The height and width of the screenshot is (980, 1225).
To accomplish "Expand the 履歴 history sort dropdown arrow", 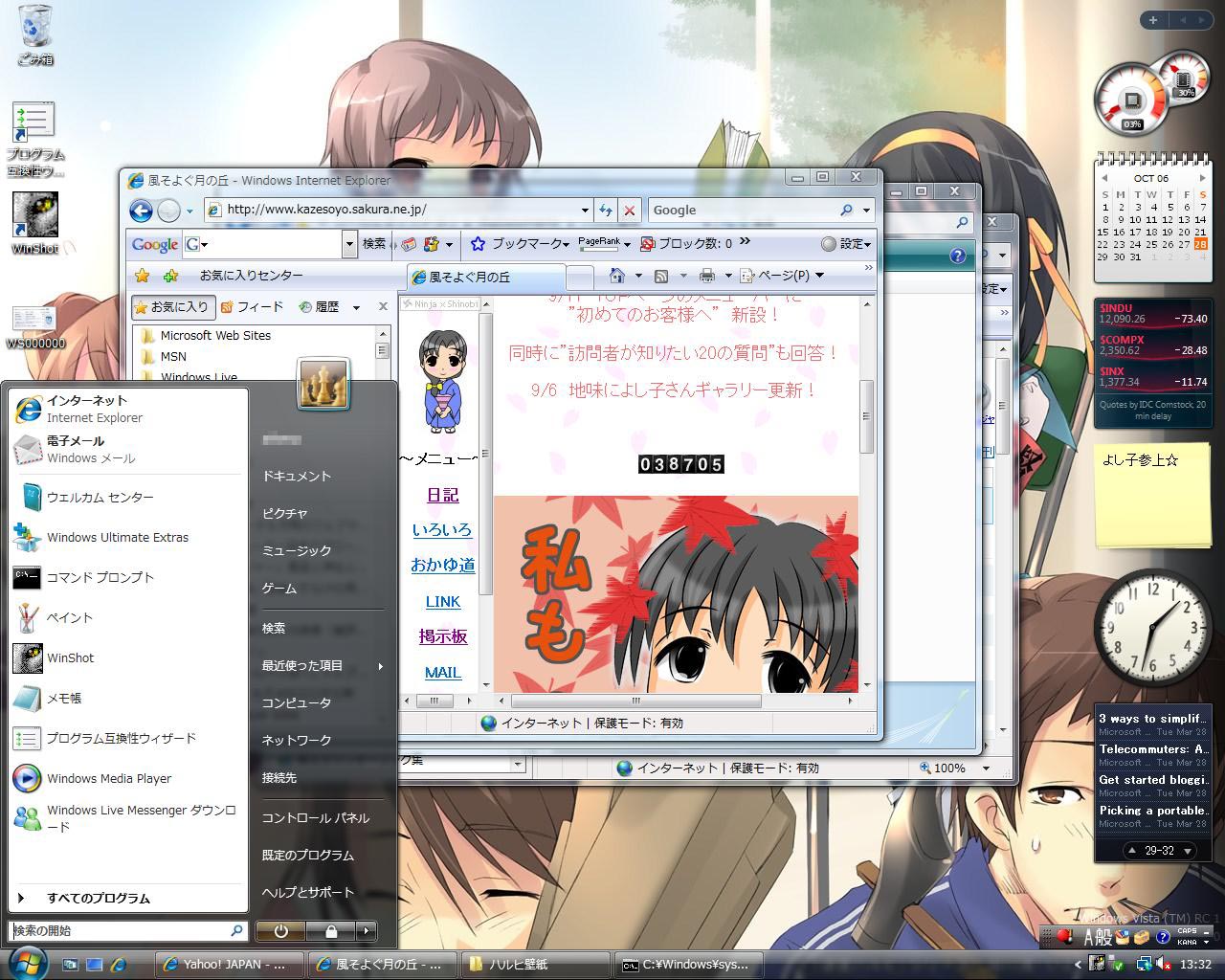I will [x=356, y=307].
